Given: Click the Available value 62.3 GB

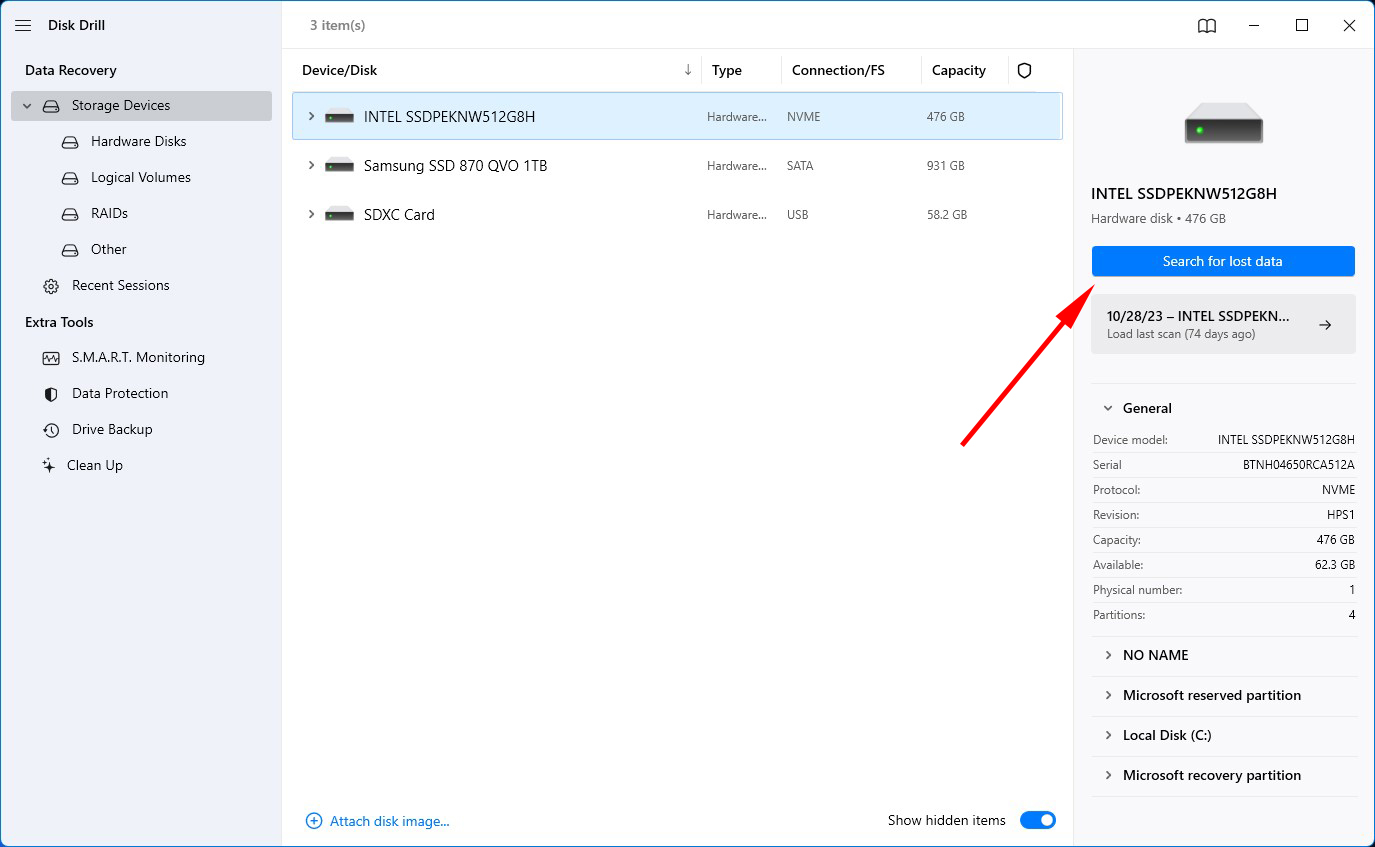Looking at the screenshot, I should pos(1335,565).
